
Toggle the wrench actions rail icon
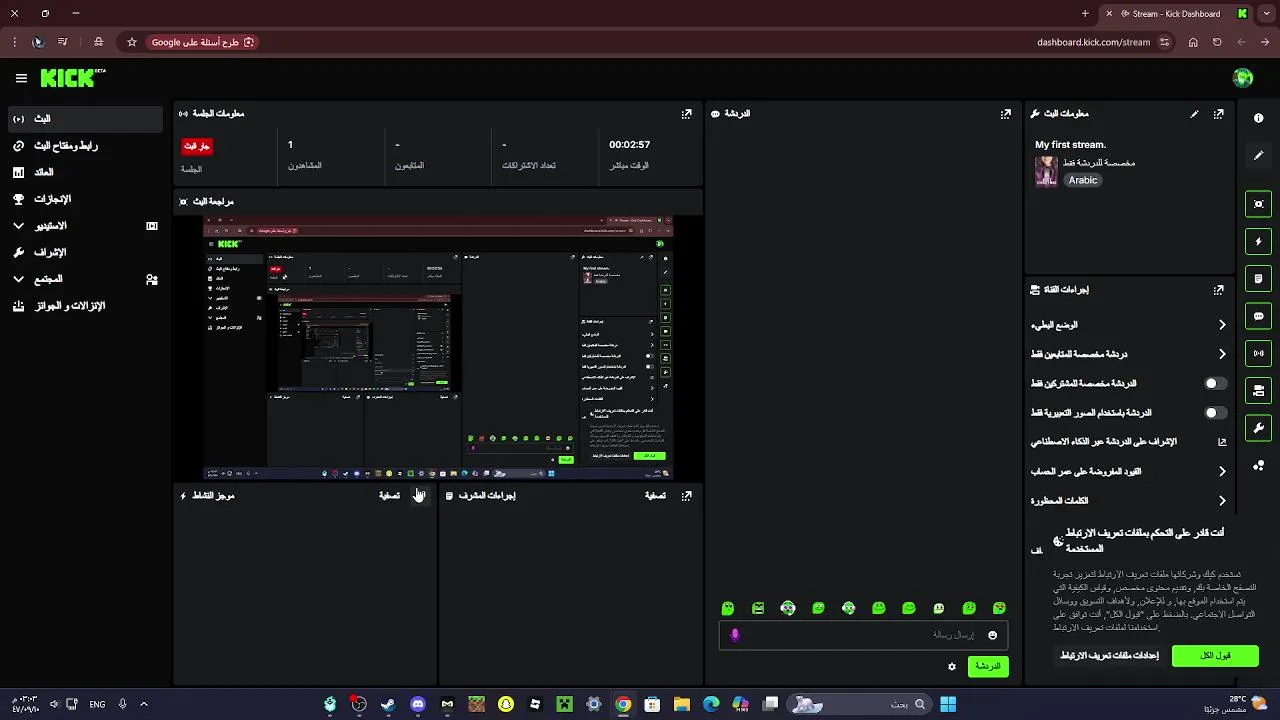point(1258,428)
